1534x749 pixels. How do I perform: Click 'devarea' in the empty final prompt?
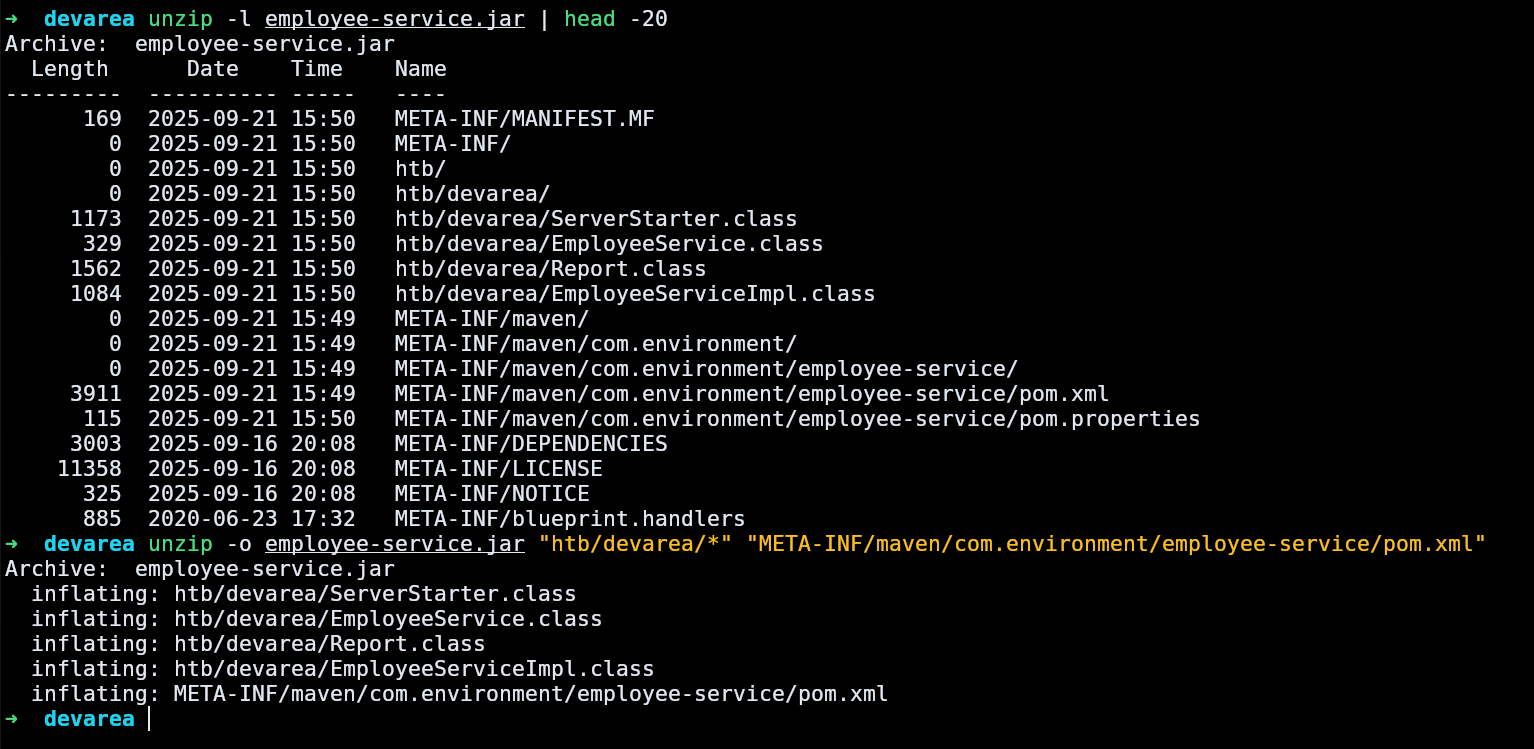point(89,719)
